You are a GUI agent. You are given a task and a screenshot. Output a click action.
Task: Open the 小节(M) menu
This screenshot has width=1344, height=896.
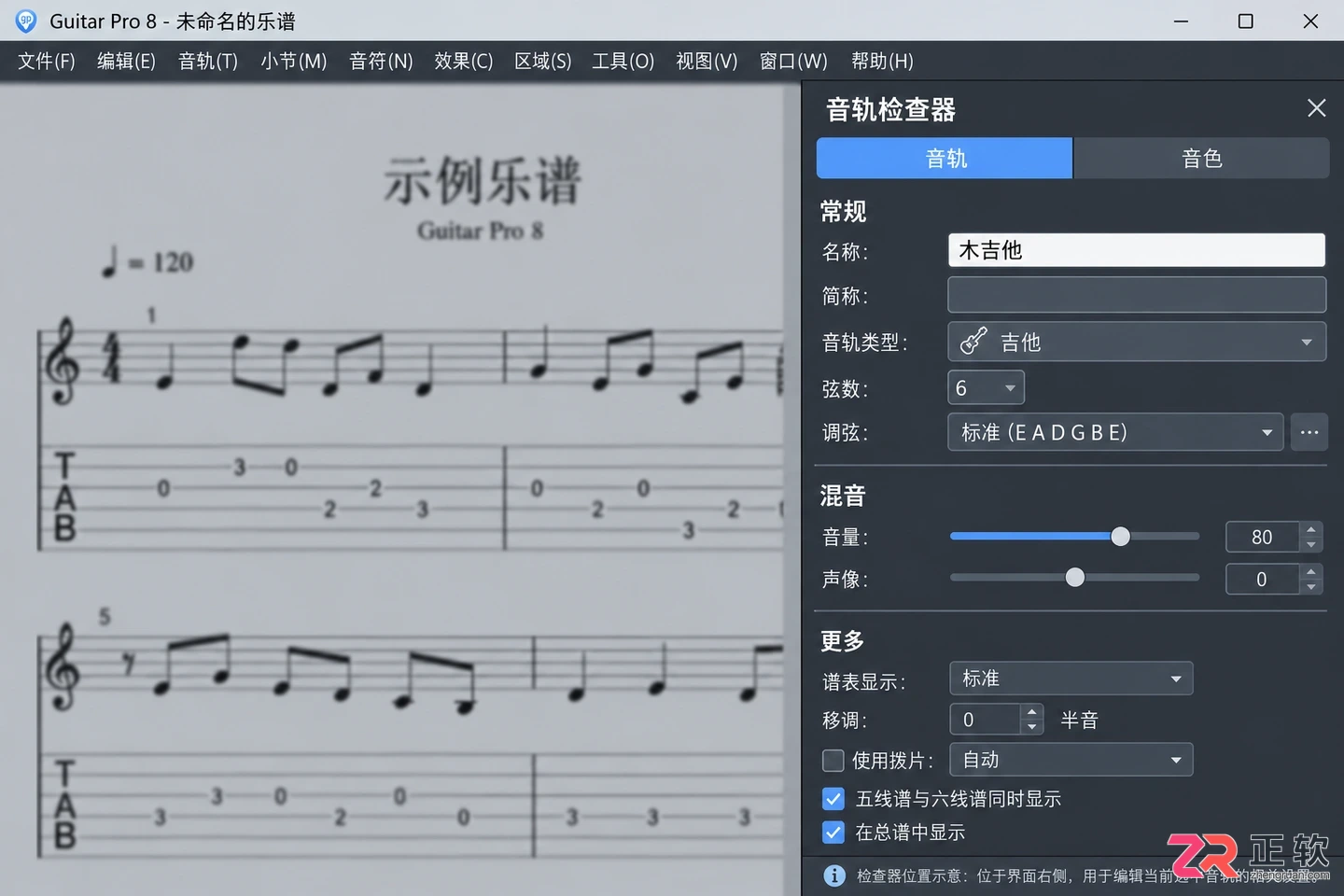294,62
